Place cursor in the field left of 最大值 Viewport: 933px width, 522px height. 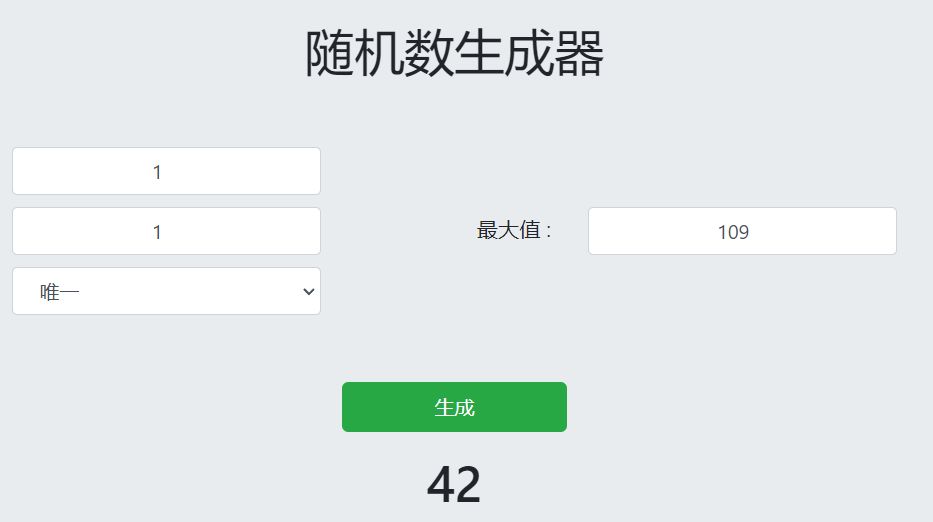point(166,231)
